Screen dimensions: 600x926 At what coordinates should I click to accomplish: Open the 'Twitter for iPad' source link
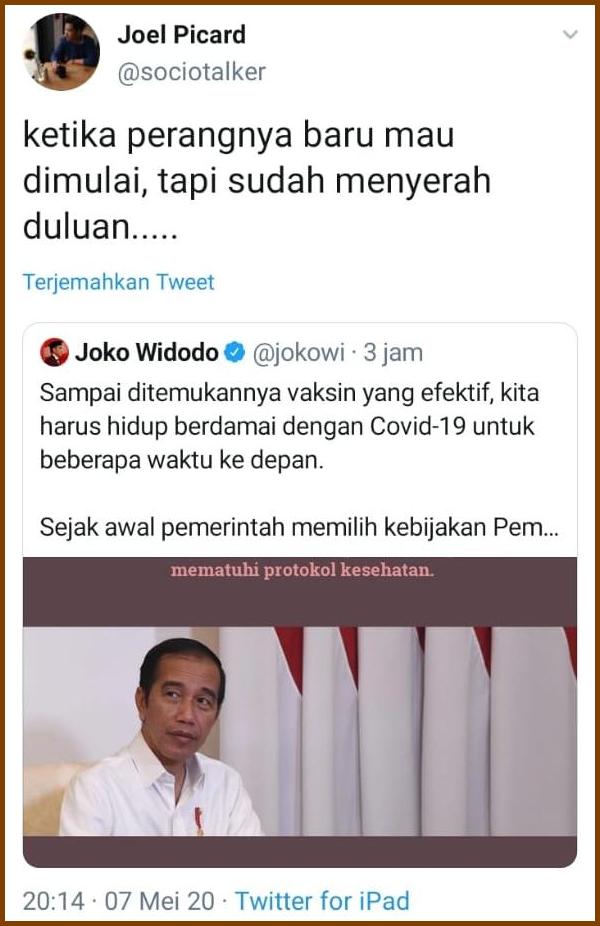(322, 901)
